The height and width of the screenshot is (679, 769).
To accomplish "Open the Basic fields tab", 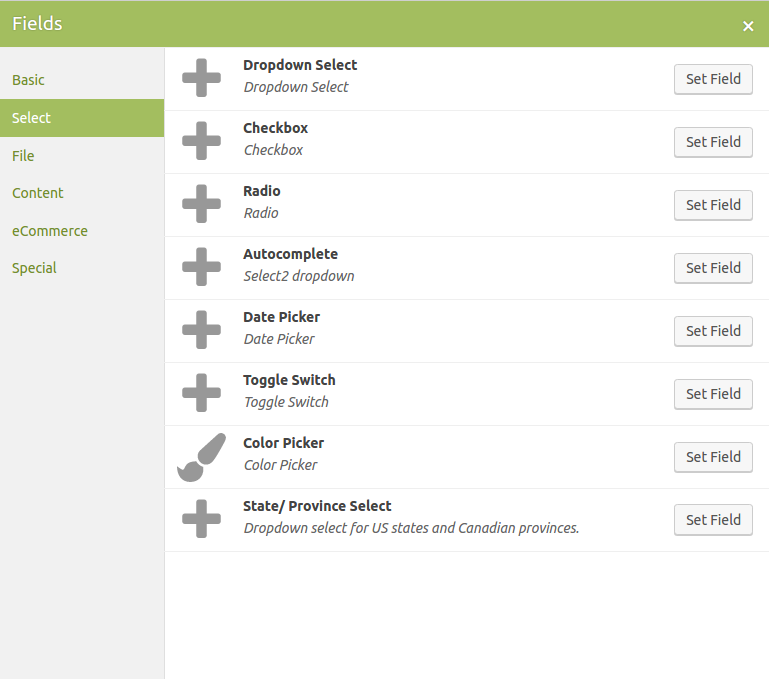I will click(x=29, y=80).
